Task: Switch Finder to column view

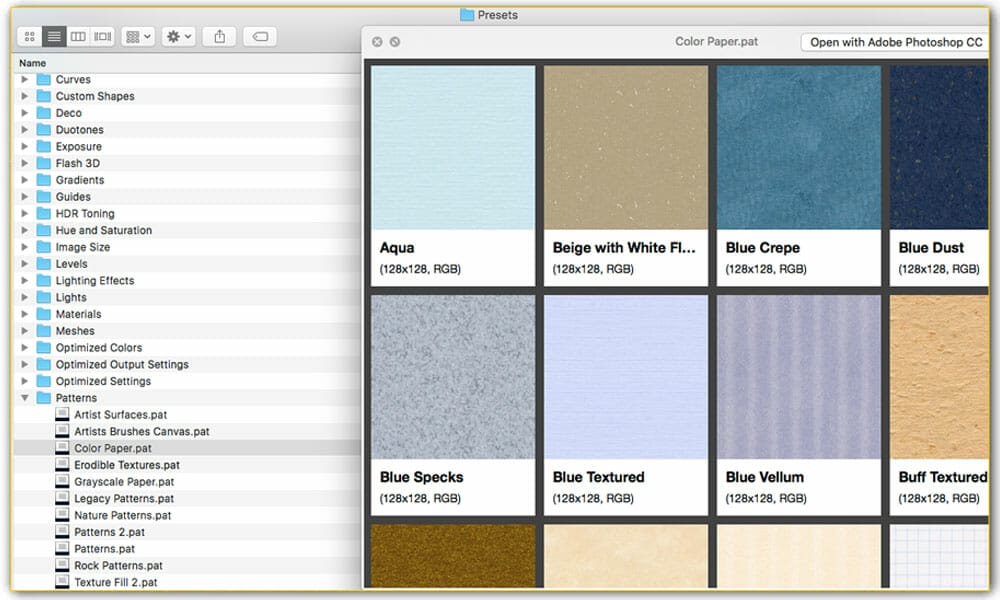Action: (78, 36)
